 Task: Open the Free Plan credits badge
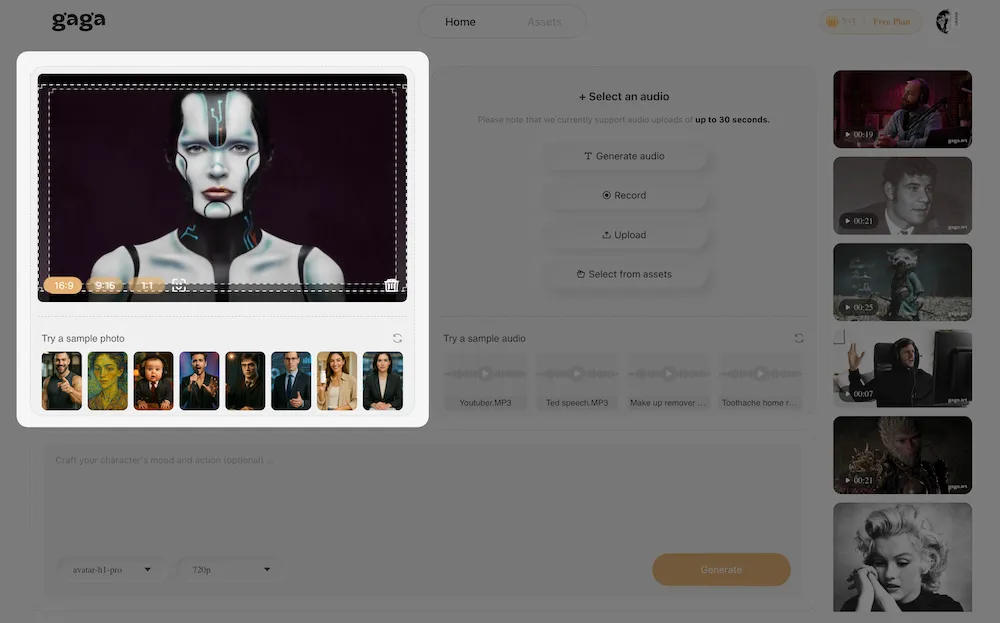pyautogui.click(x=870, y=22)
